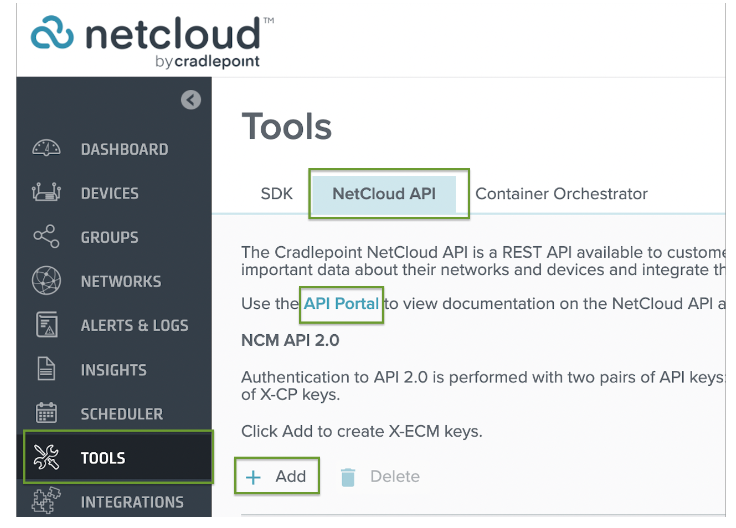The image size is (736, 528).
Task: Click the Groups share-node icon
Action: 46,237
